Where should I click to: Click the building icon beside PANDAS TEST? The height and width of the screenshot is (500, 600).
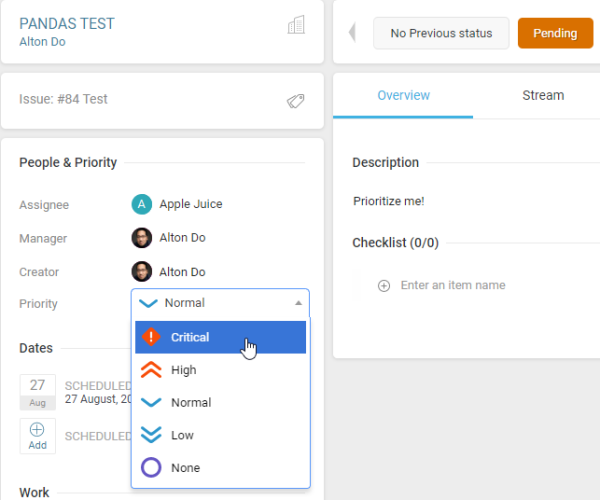coord(296,26)
